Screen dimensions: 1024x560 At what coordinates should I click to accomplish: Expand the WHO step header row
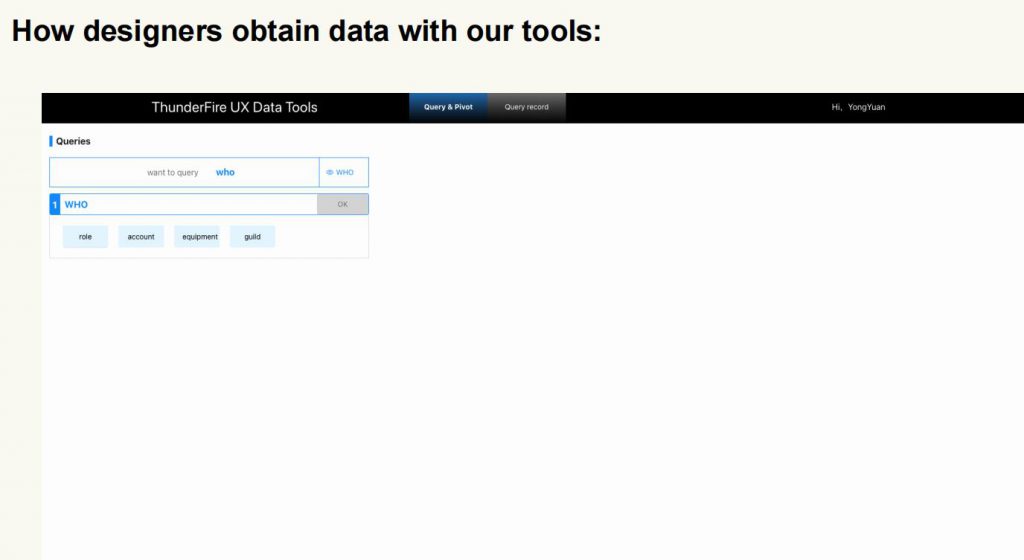[x=189, y=204]
